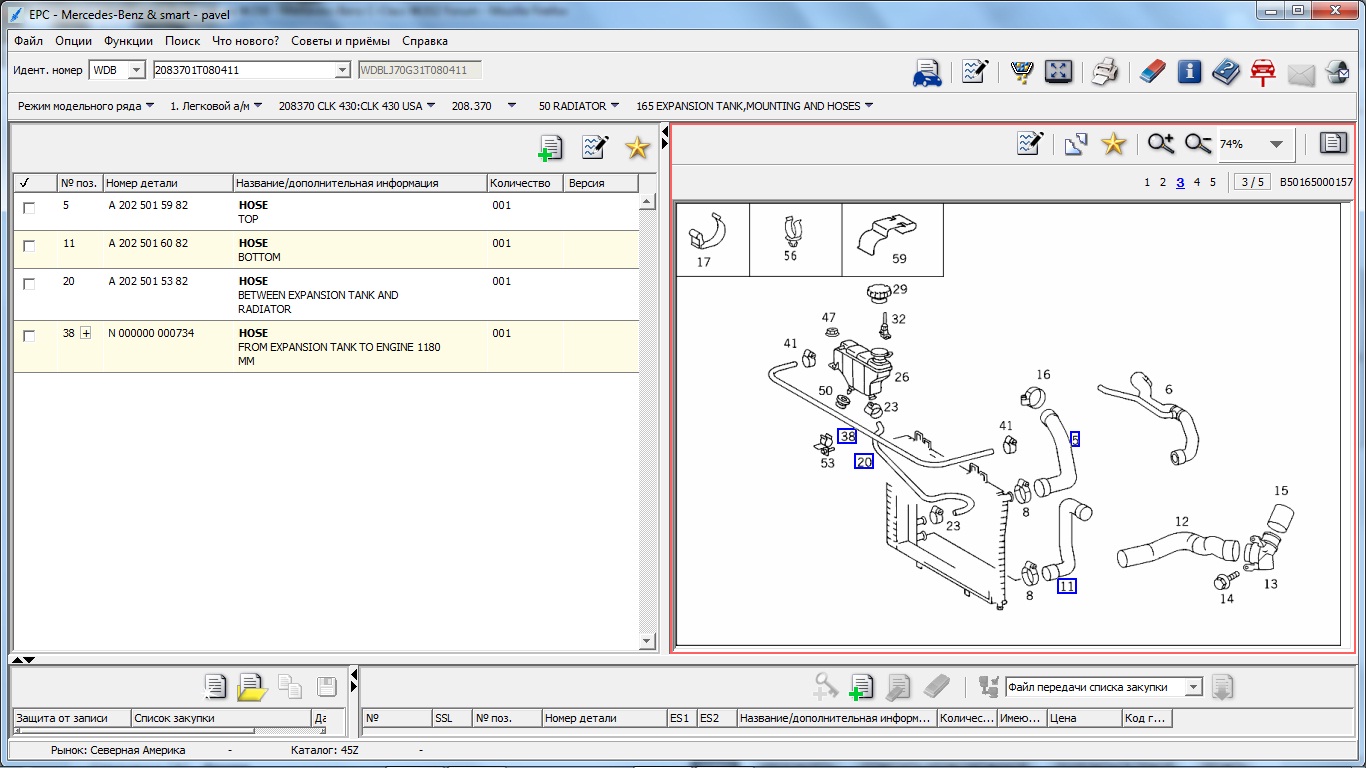Open the blue info icon
This screenshot has height=768, width=1366.
[x=1189, y=72]
